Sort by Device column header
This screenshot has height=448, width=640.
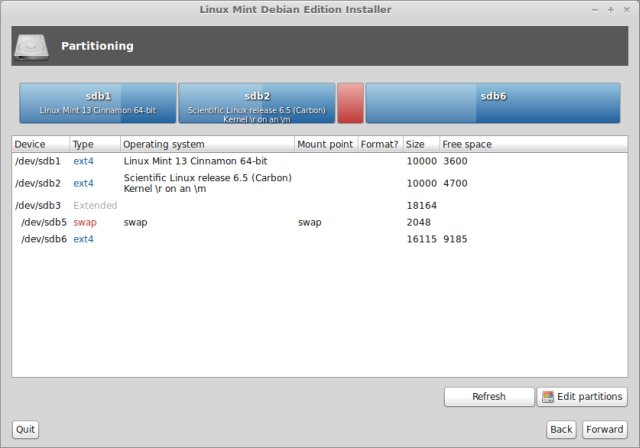click(41, 144)
